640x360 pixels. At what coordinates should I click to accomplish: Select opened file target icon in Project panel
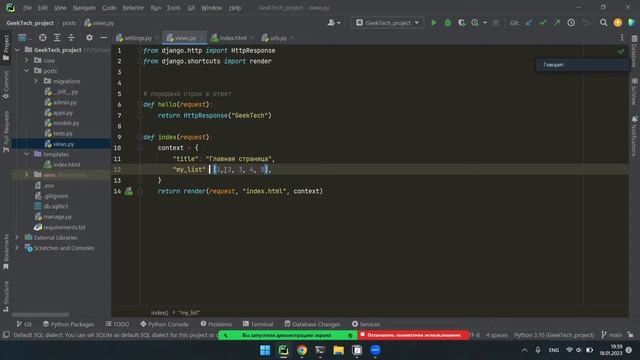[42, 38]
